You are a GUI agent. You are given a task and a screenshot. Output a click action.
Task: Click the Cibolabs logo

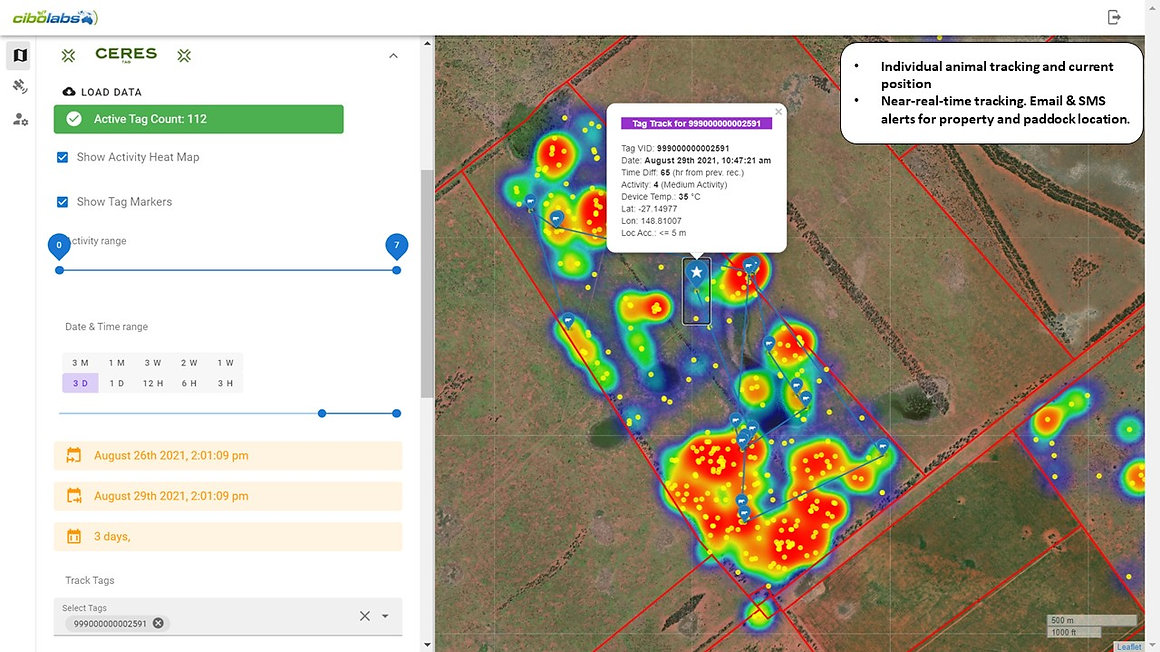(55, 17)
